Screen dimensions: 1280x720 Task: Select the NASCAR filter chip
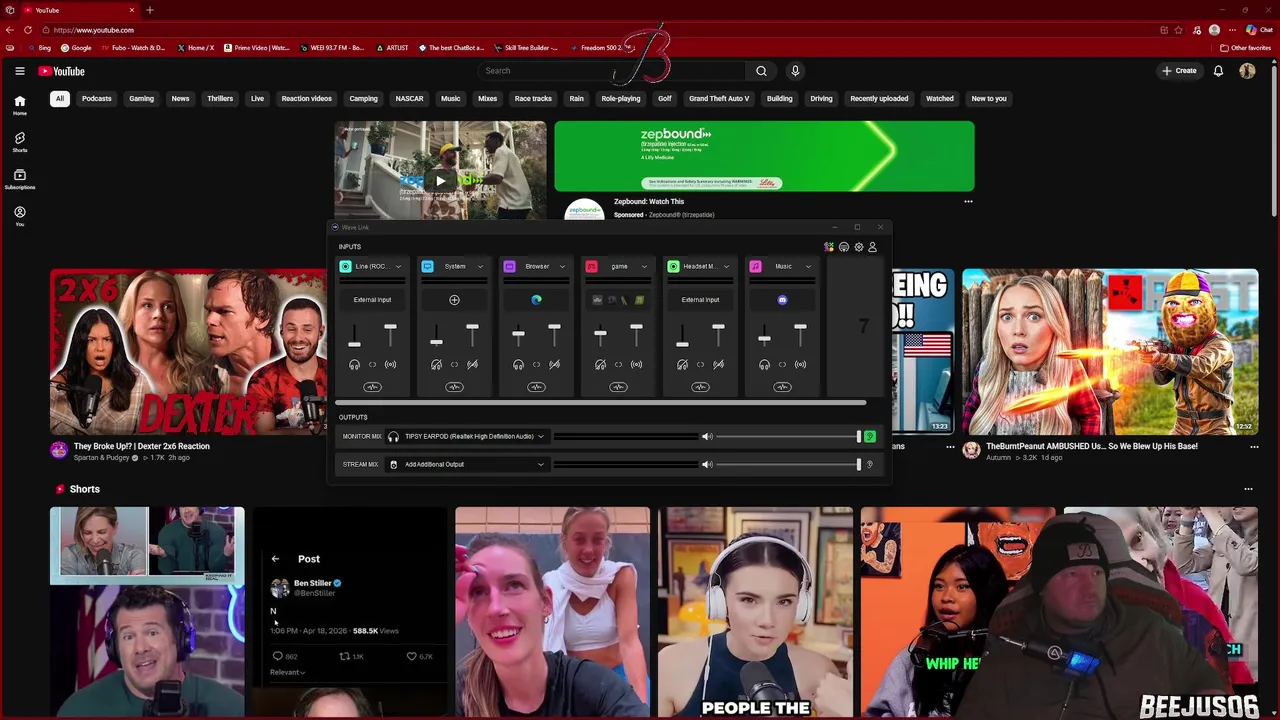click(409, 99)
